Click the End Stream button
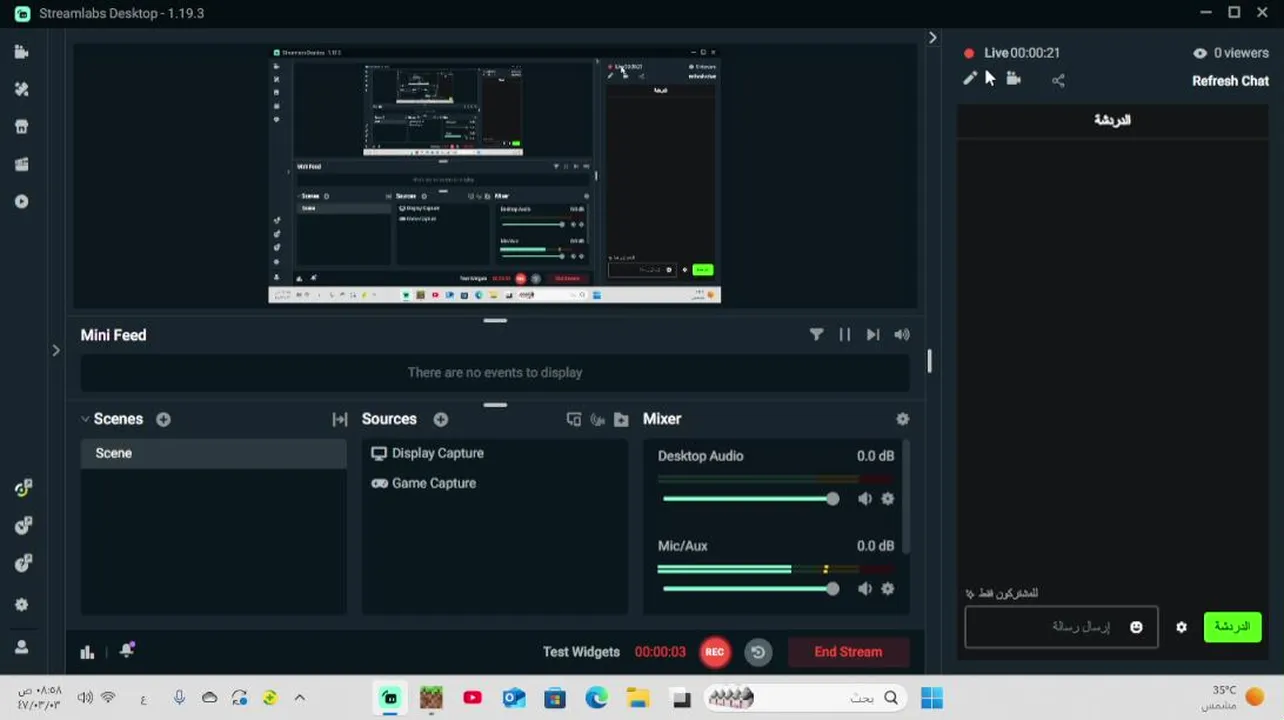 848,652
